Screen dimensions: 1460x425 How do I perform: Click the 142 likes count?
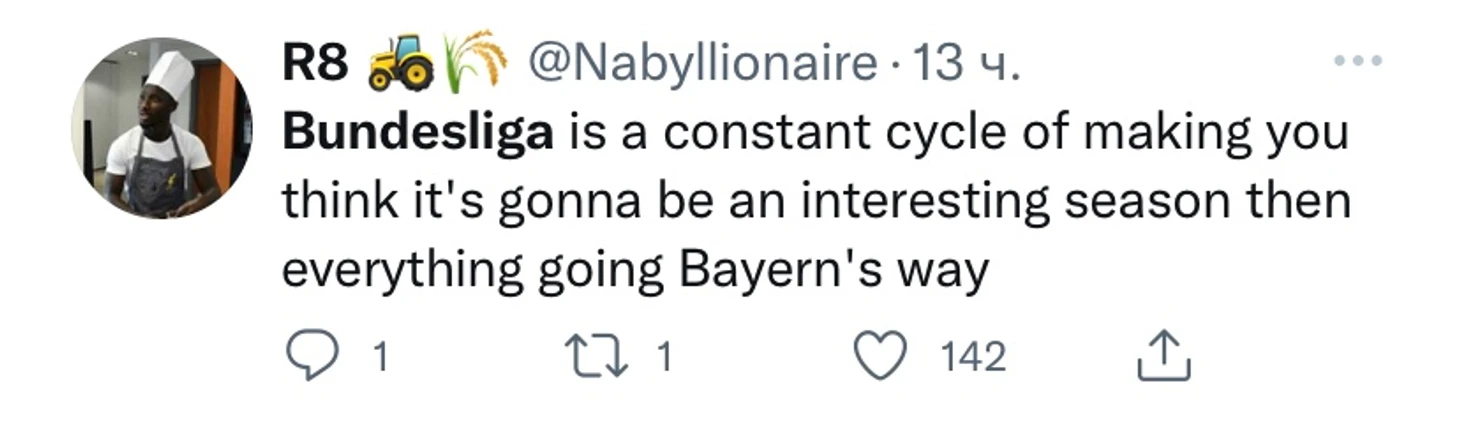[x=972, y=358]
